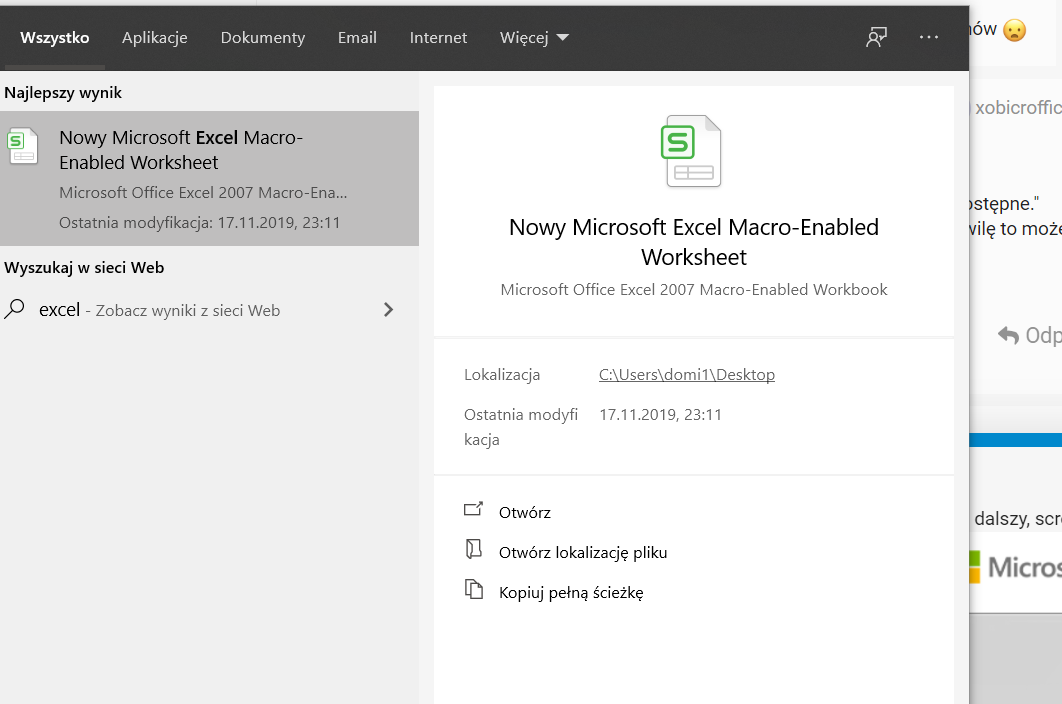Screen dimensions: 1062x704
Task: Click Otwórz lokalizację pliku action
Action: coord(582,552)
